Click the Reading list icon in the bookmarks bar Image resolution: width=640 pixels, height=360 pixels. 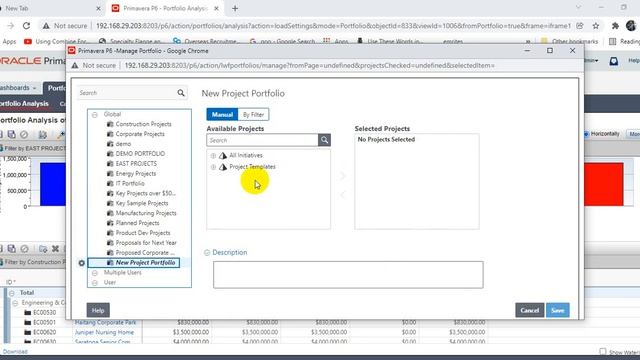(612, 41)
